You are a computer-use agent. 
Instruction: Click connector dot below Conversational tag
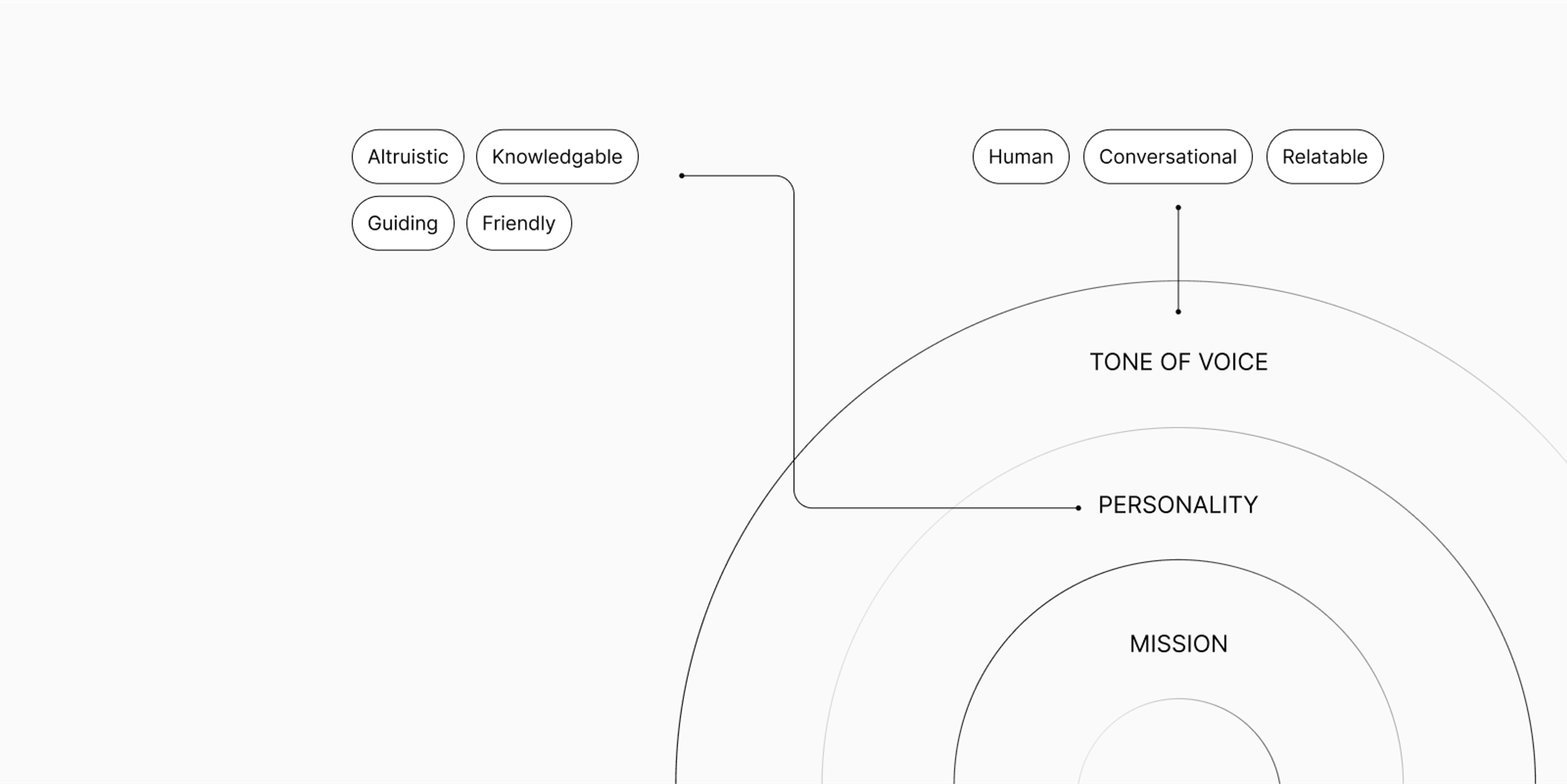[x=1178, y=208]
